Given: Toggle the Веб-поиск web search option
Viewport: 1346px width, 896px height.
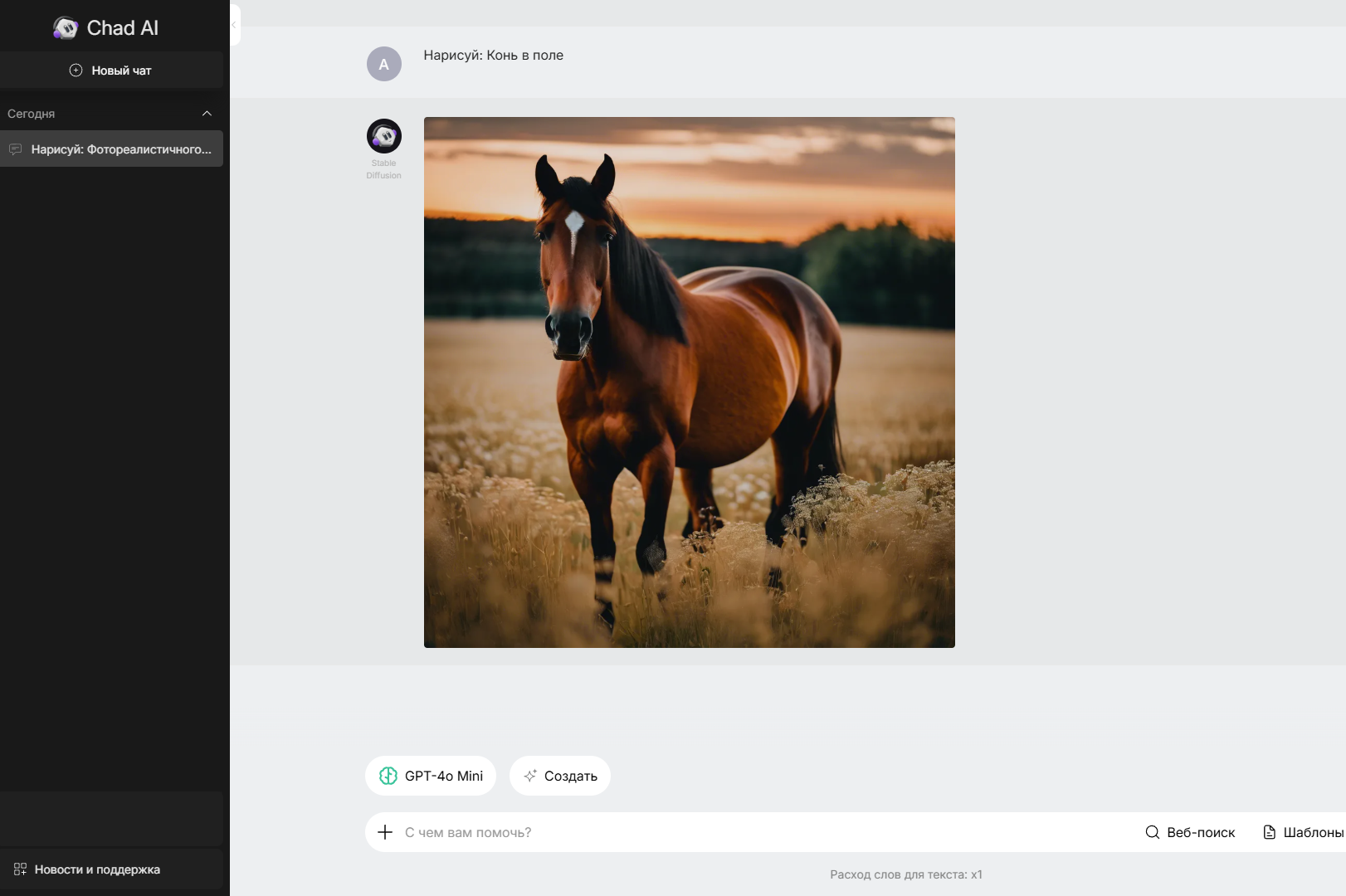Looking at the screenshot, I should tap(1190, 832).
